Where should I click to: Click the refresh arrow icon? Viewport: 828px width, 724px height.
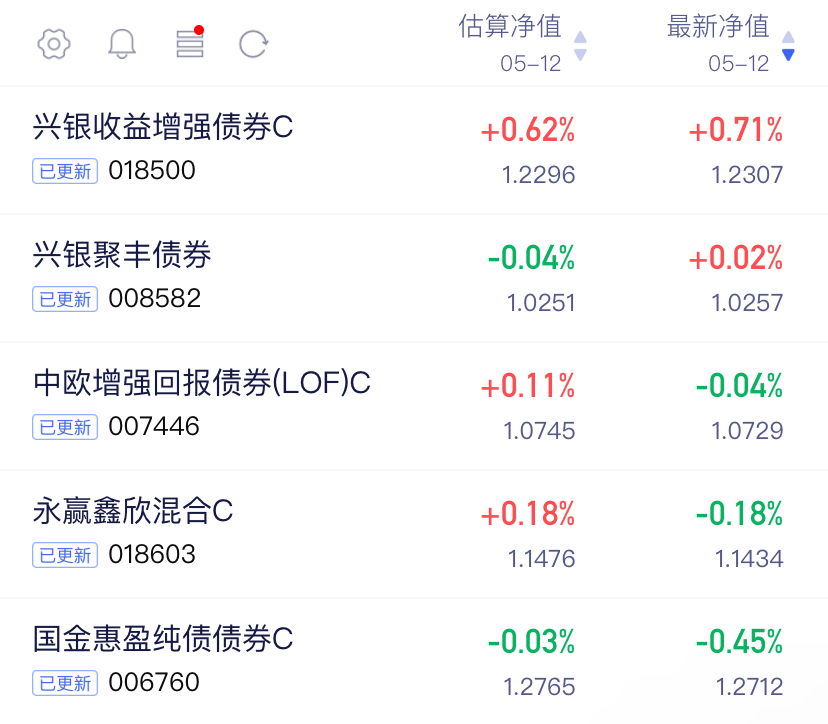253,44
